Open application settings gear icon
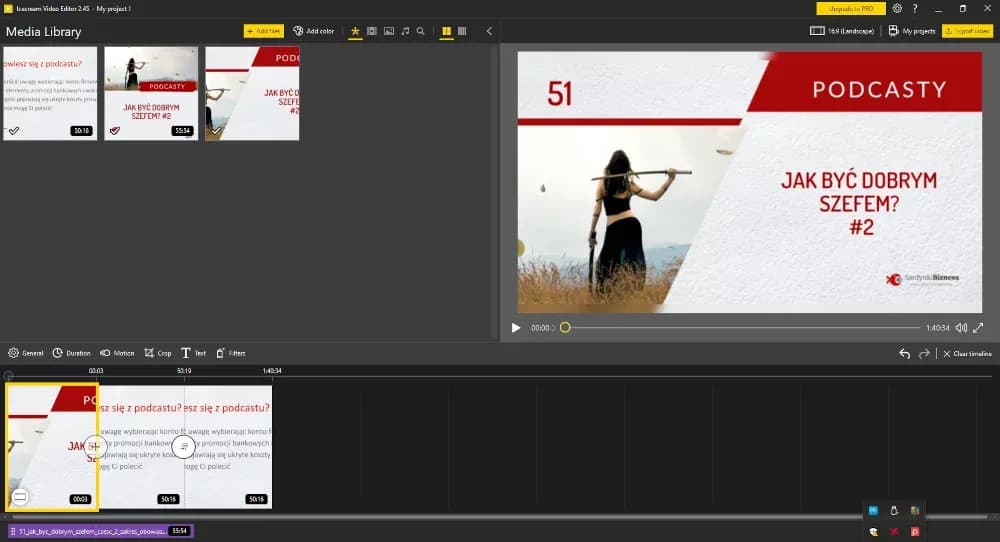Screen dimensions: 1000x542 coord(897,8)
